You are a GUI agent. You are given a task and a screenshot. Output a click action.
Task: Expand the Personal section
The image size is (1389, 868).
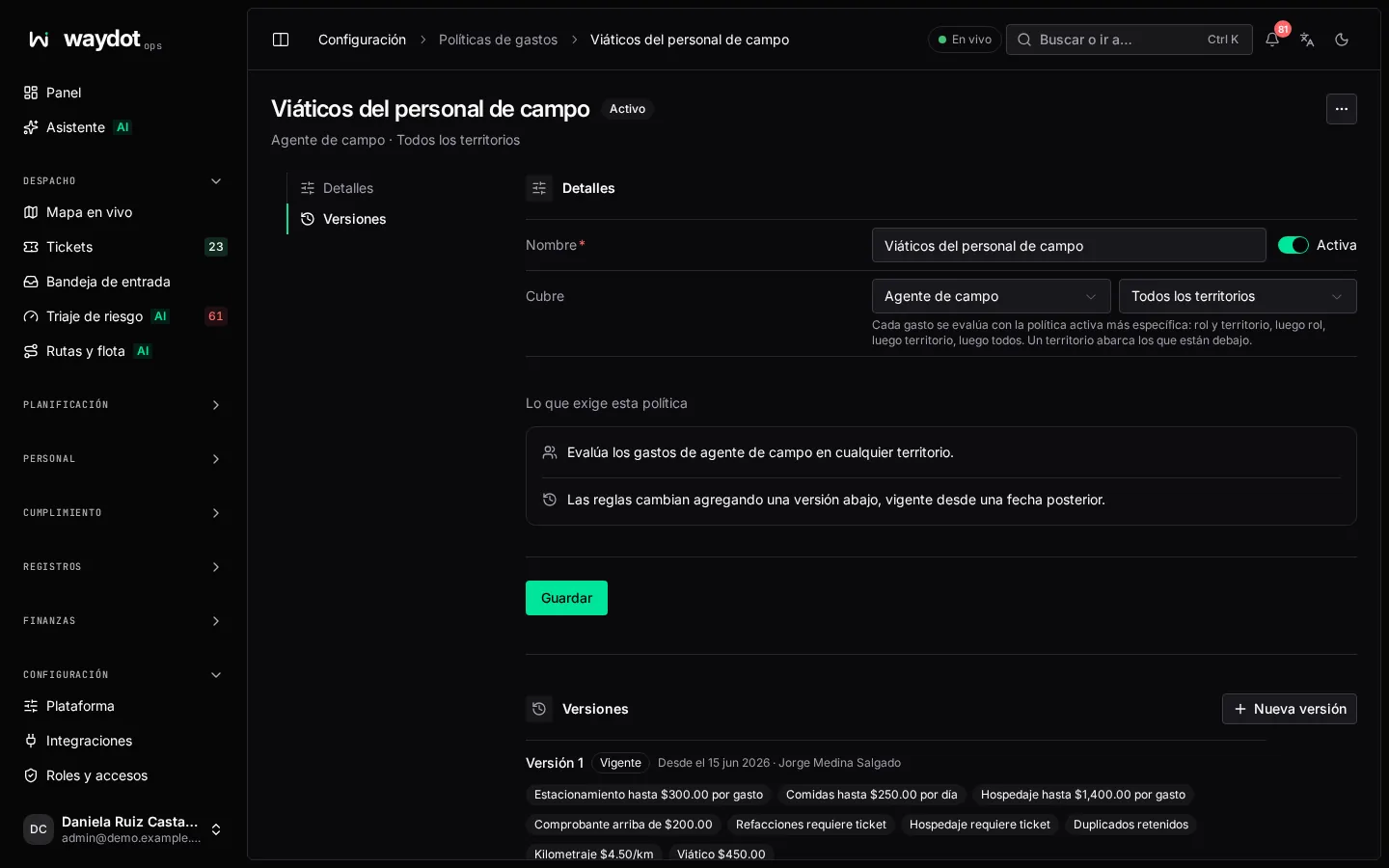123,459
